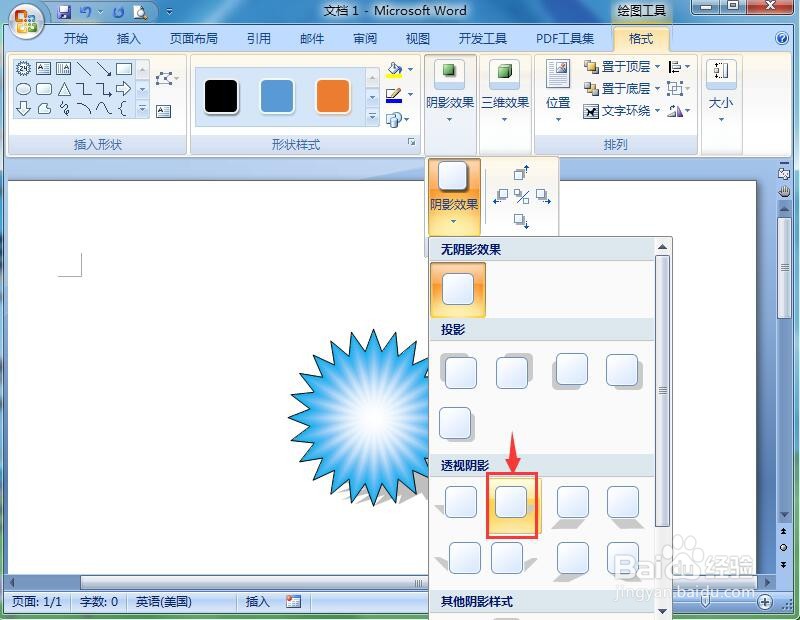The height and width of the screenshot is (620, 800).
Task: Open the PDF工具集 tab
Action: pyautogui.click(x=565, y=39)
